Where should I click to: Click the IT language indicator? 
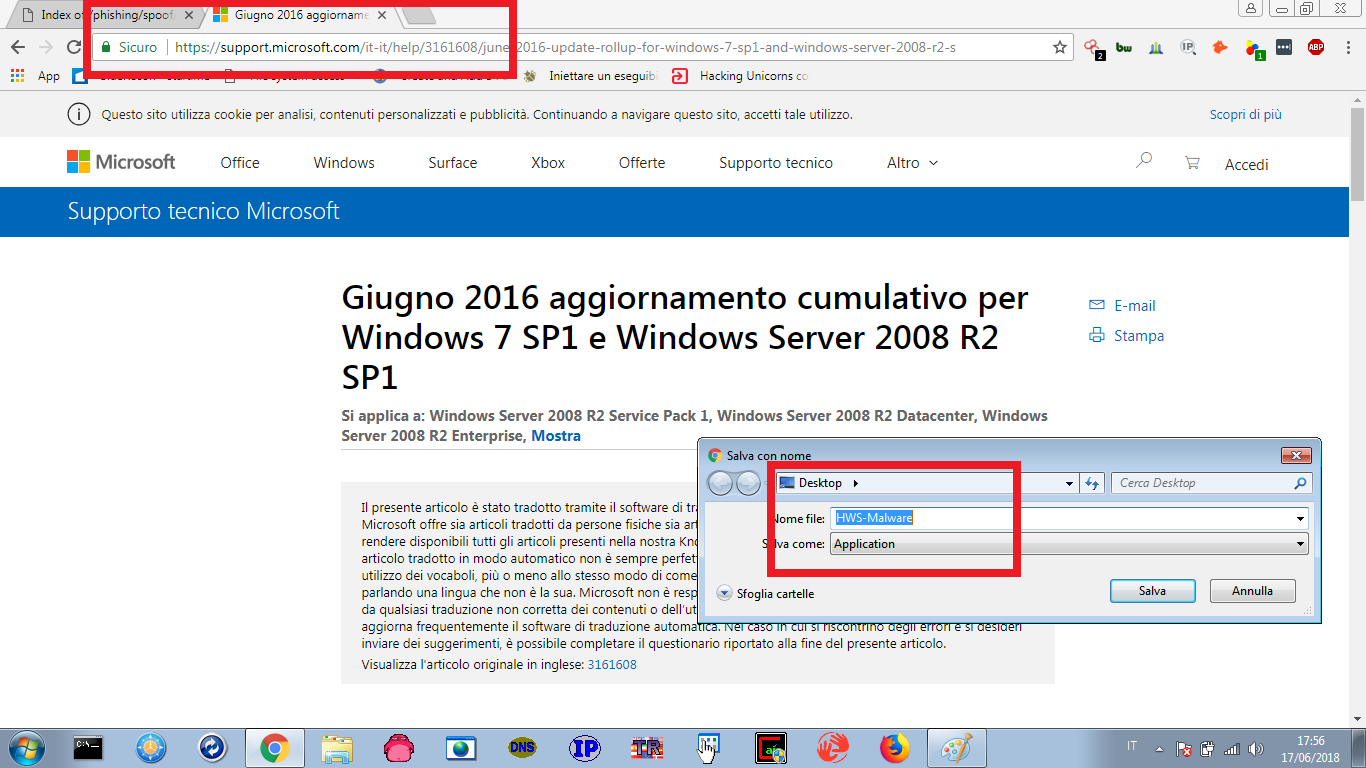pos(1132,747)
